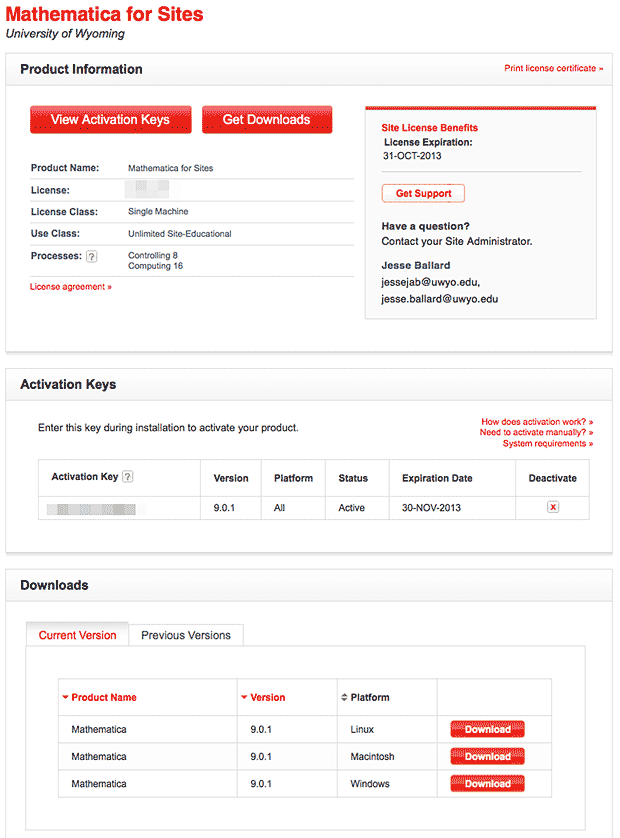Click the blurred License number value
The image size is (620, 838).
[x=147, y=189]
